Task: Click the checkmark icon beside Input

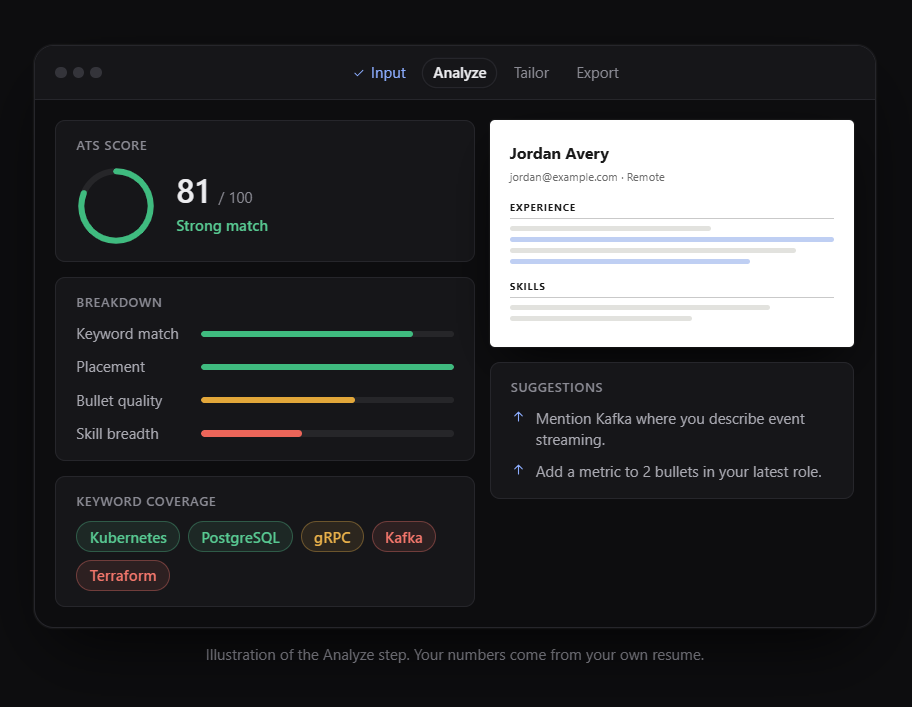Action: [358, 73]
